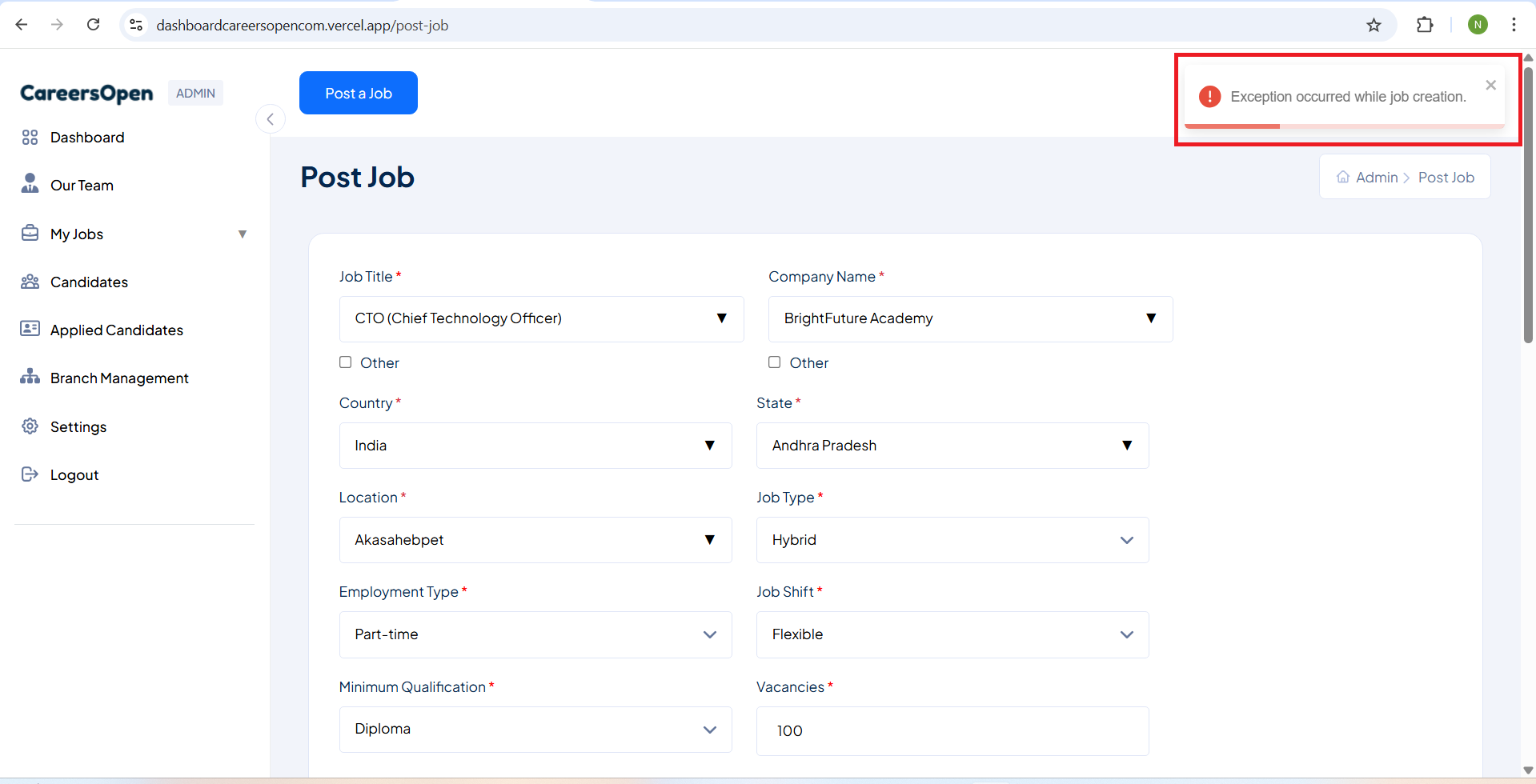Click the Post a Job button
1536x784 pixels.
(x=358, y=93)
